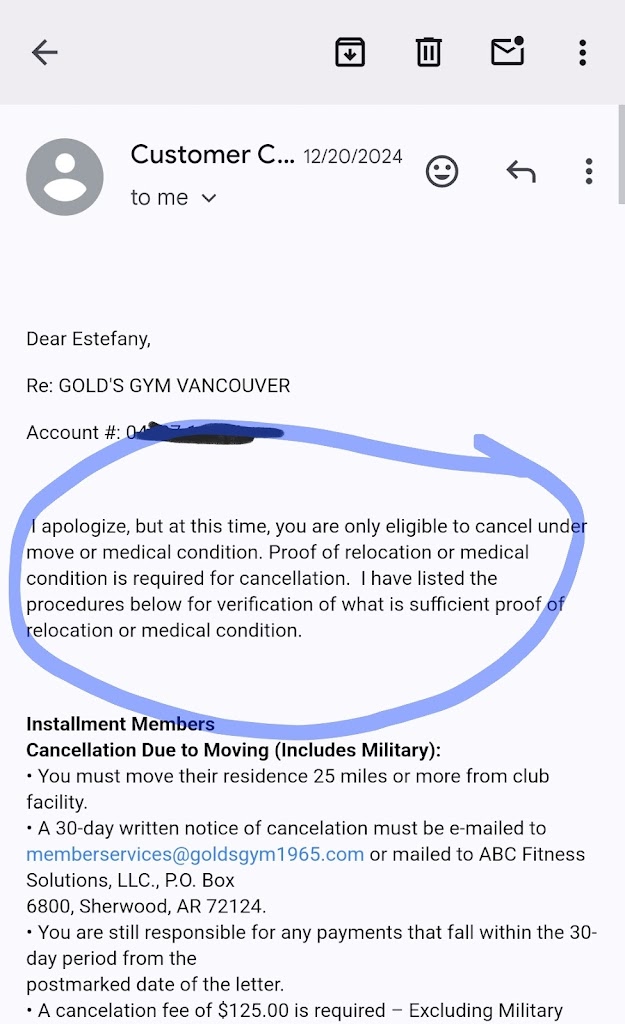Open the top toolbar overflow menu
This screenshot has height=1024, width=625.
click(582, 52)
